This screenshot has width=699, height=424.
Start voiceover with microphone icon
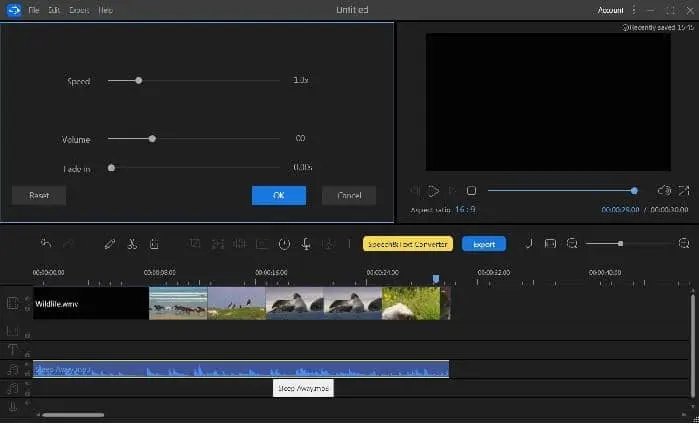[x=306, y=244]
